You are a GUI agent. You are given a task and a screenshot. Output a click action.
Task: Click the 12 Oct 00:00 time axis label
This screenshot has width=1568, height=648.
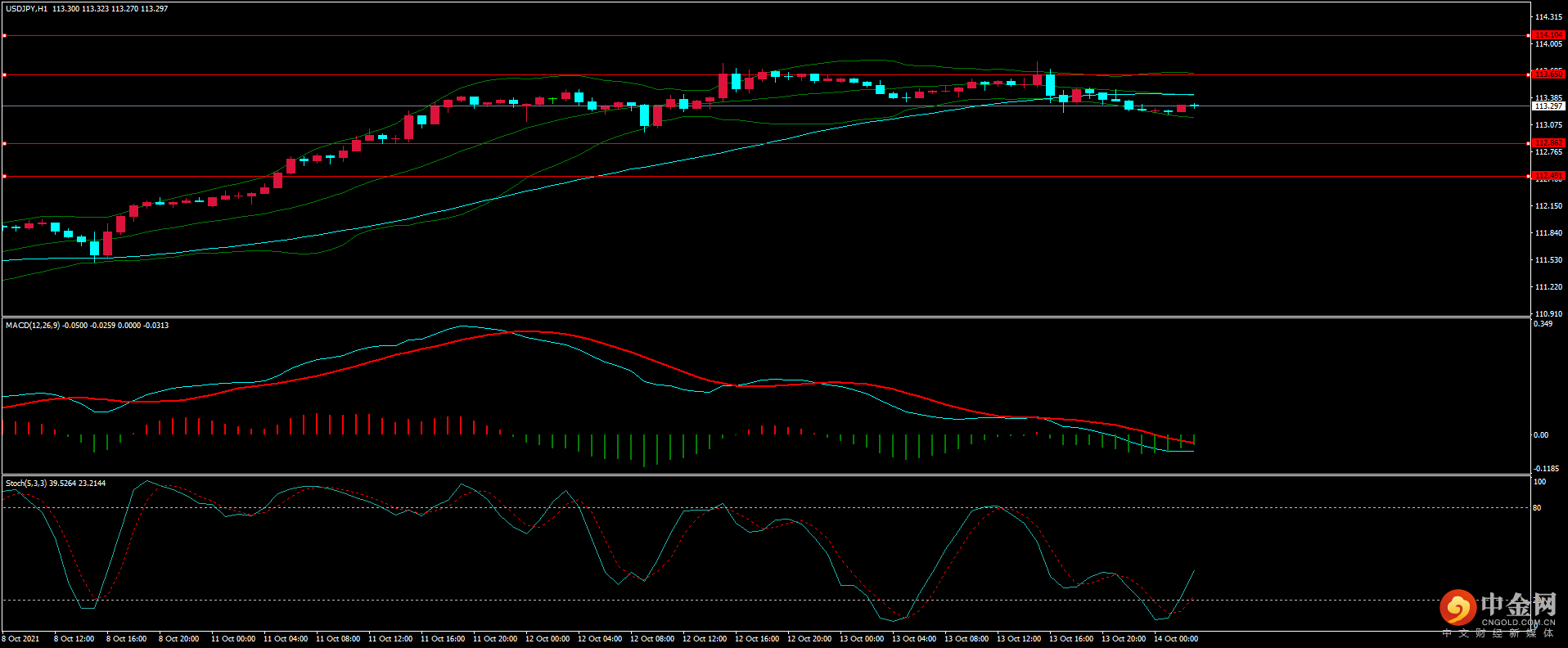547,639
